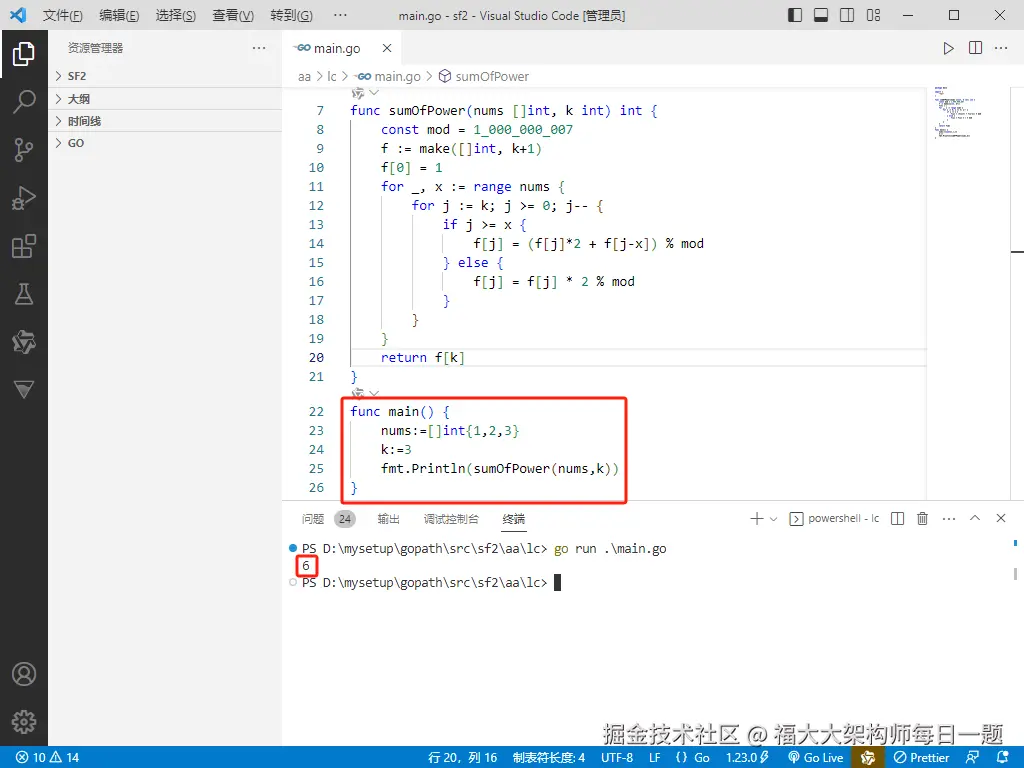Change indentation via 制表符长度: 4
Viewport: 1024px width, 768px height.
tap(549, 757)
